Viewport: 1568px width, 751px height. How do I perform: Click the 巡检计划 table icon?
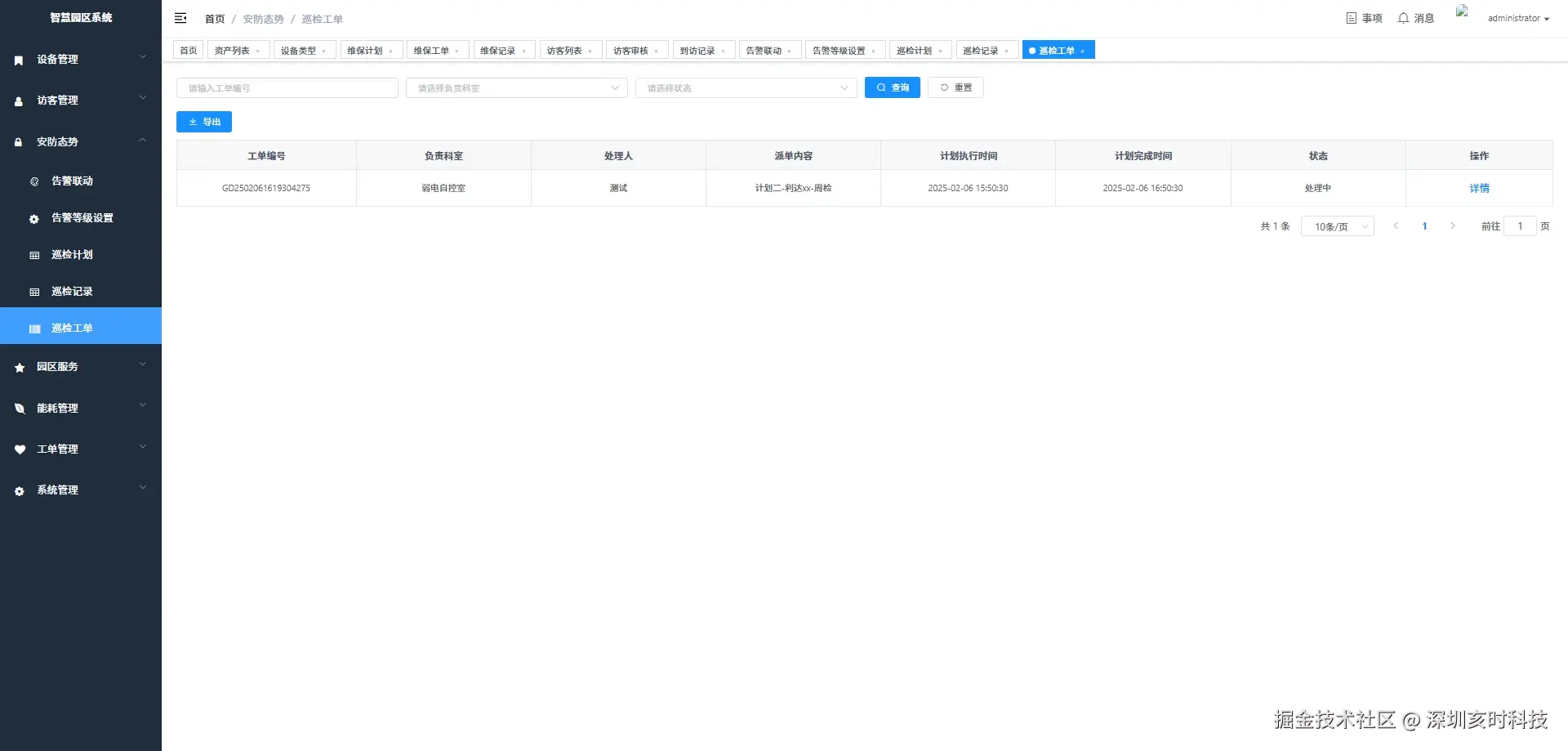pyautogui.click(x=34, y=256)
